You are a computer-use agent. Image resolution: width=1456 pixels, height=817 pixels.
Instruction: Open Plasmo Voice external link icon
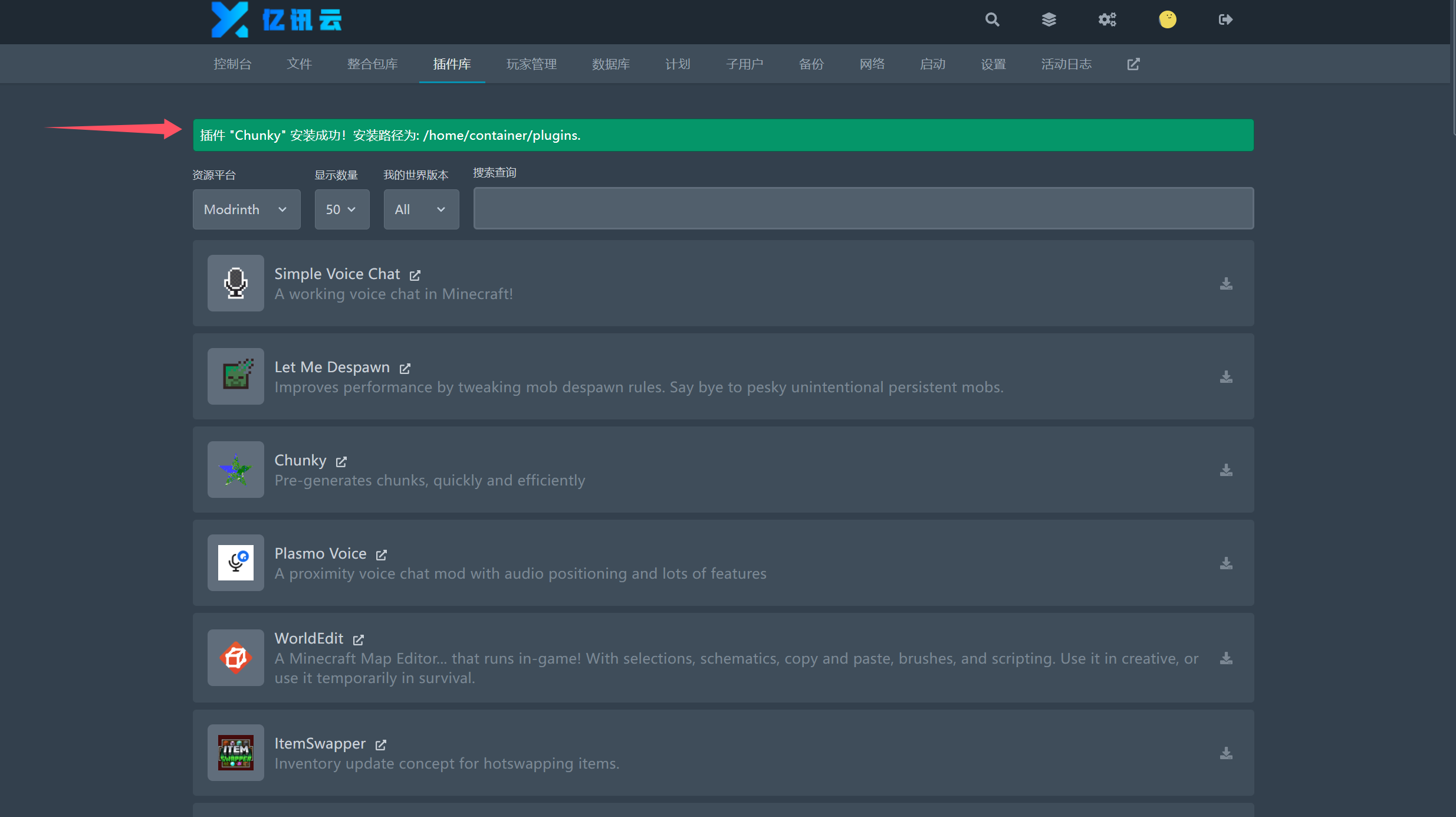382,554
